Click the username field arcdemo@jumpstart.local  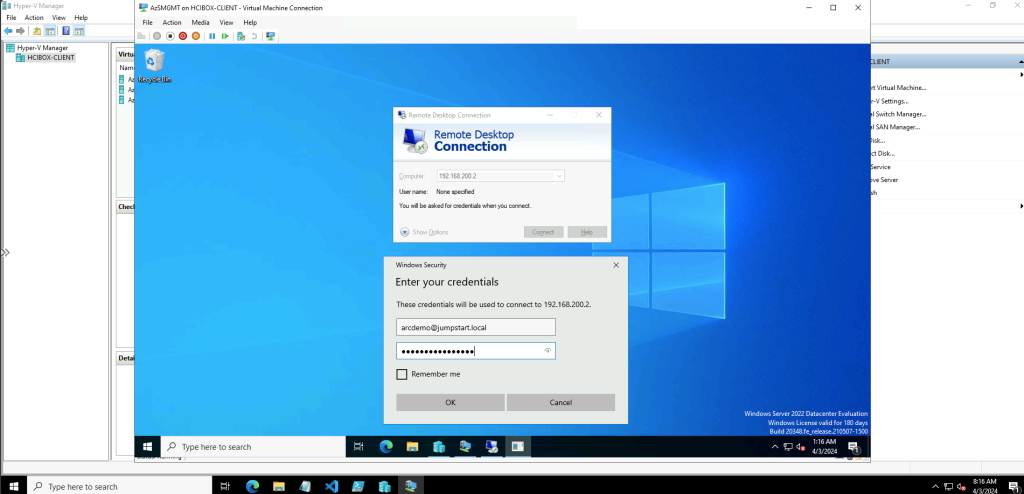pos(476,327)
